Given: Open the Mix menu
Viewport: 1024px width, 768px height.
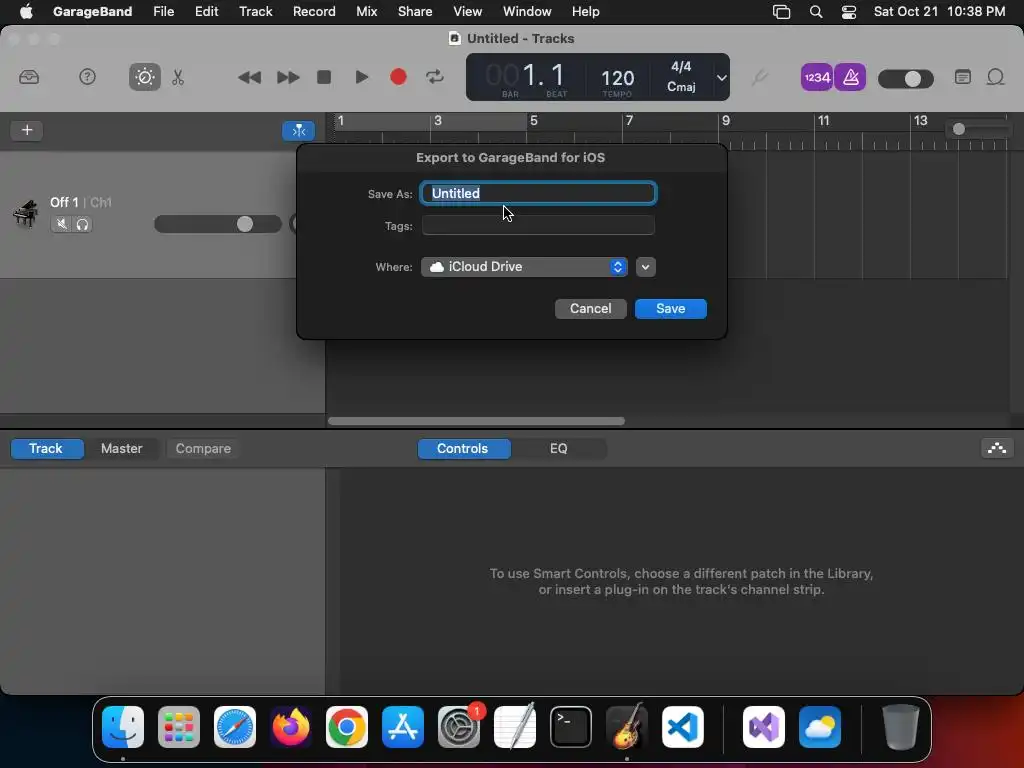Looking at the screenshot, I should [x=366, y=11].
